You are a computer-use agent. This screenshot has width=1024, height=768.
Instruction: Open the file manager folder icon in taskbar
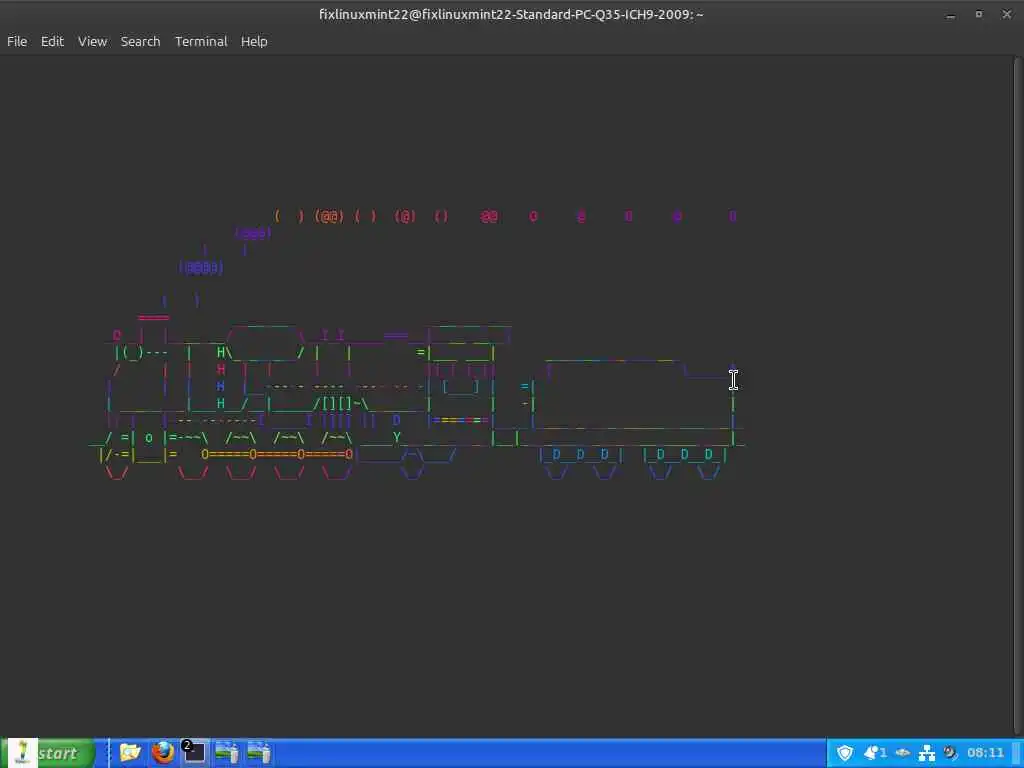(130, 752)
